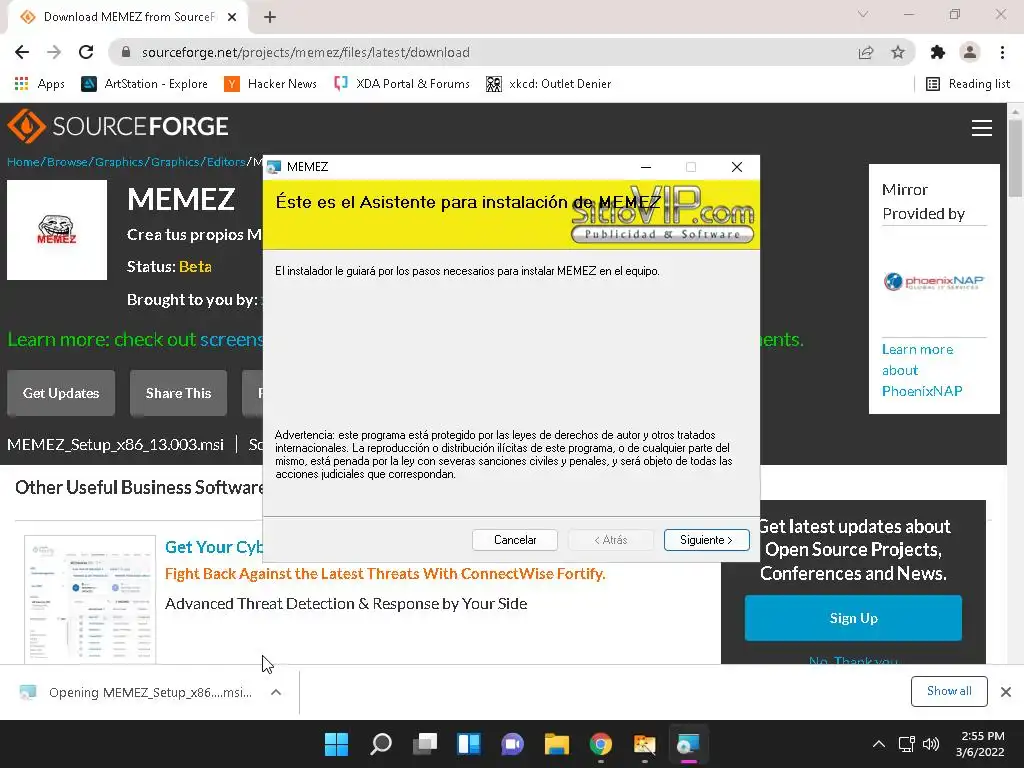This screenshot has width=1024, height=768.
Task: Open the Extensions puzzle icon
Action: [x=938, y=52]
